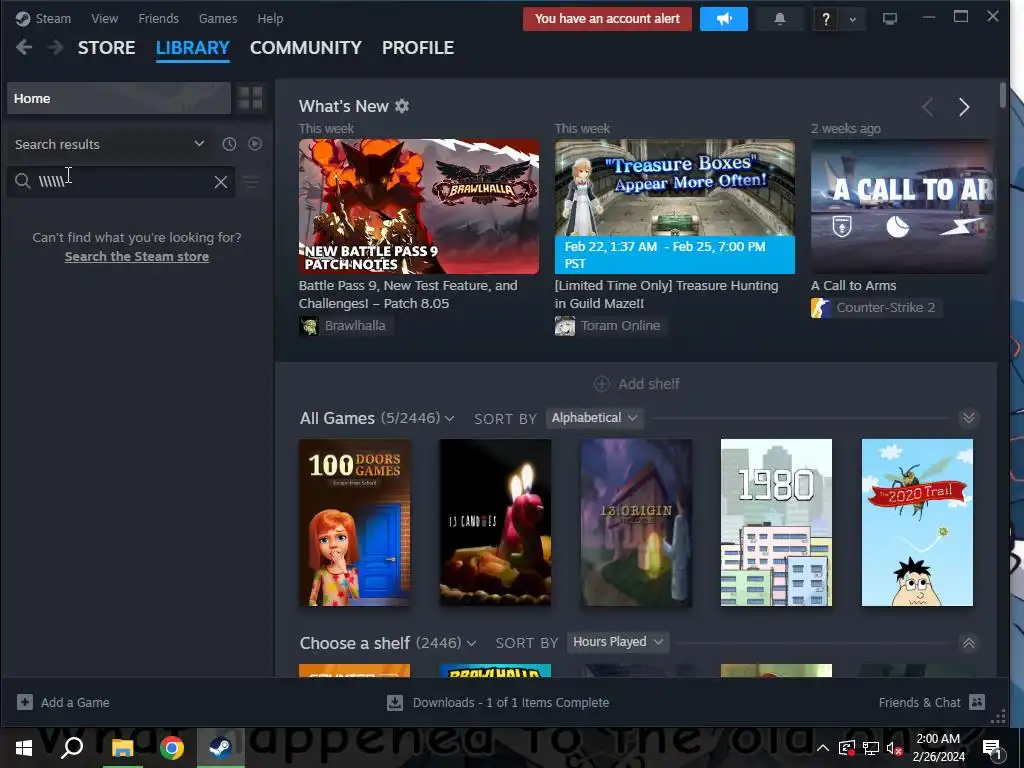Open the Games menu
This screenshot has width=1024, height=768.
click(217, 18)
